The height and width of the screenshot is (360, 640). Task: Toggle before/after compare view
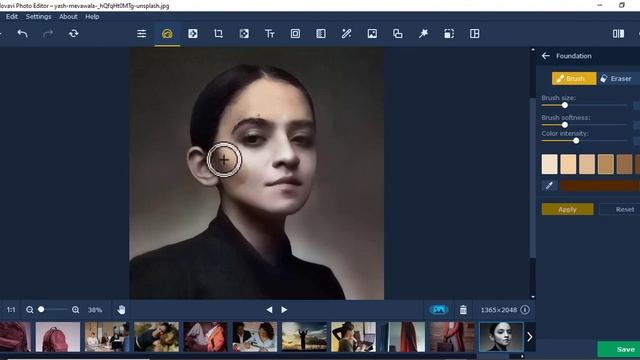pos(618,33)
